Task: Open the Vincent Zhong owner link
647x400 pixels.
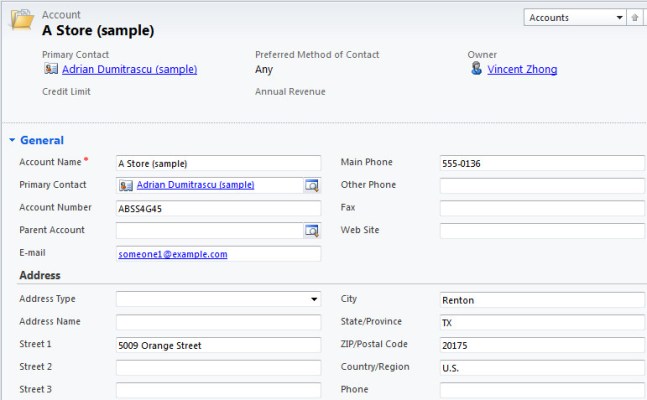Action: (522, 70)
